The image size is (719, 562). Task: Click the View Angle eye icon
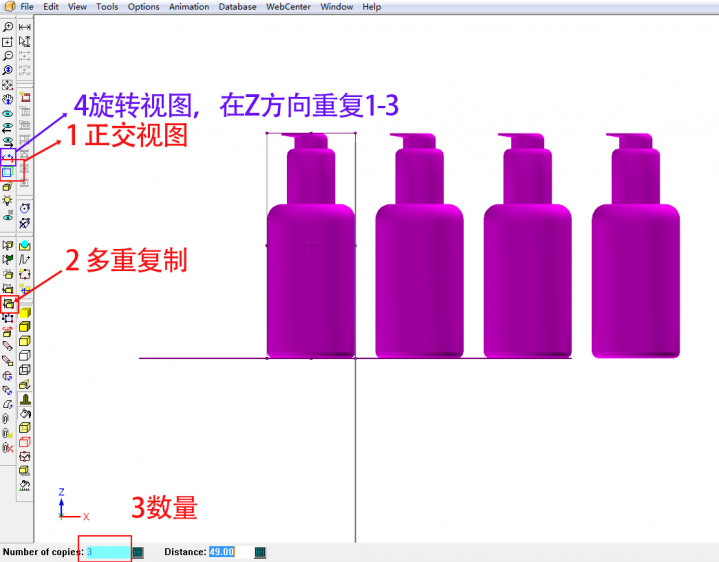click(x=8, y=114)
